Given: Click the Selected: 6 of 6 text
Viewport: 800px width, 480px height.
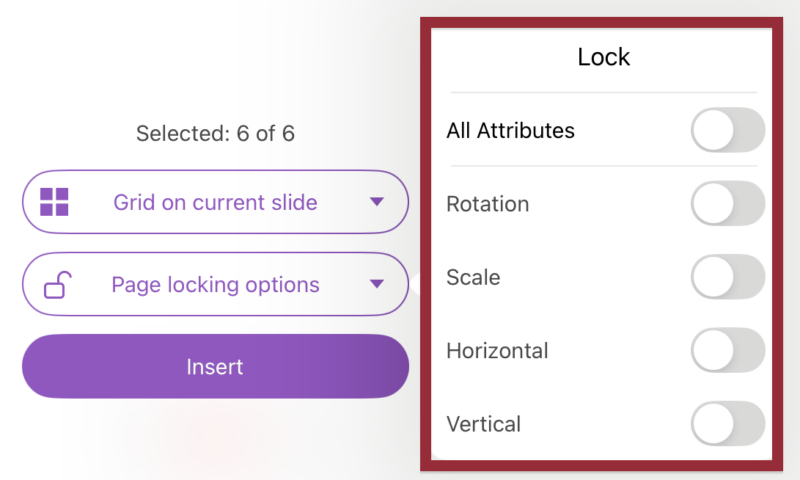Looking at the screenshot, I should point(215,133).
